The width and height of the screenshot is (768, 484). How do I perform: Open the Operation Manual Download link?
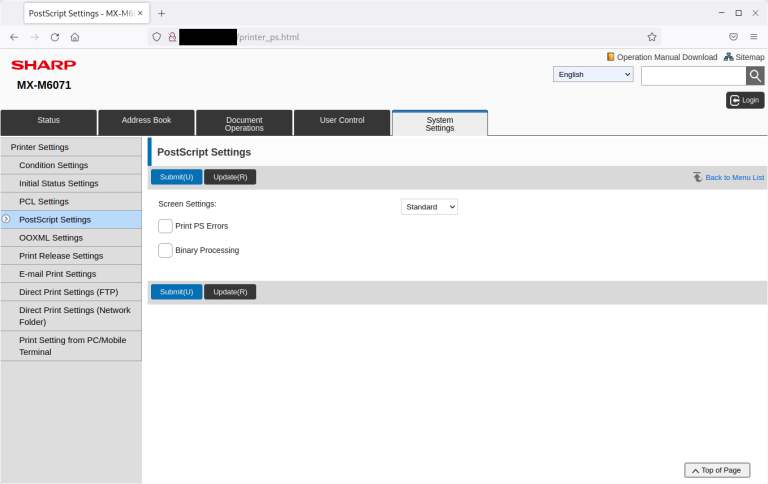pos(667,57)
